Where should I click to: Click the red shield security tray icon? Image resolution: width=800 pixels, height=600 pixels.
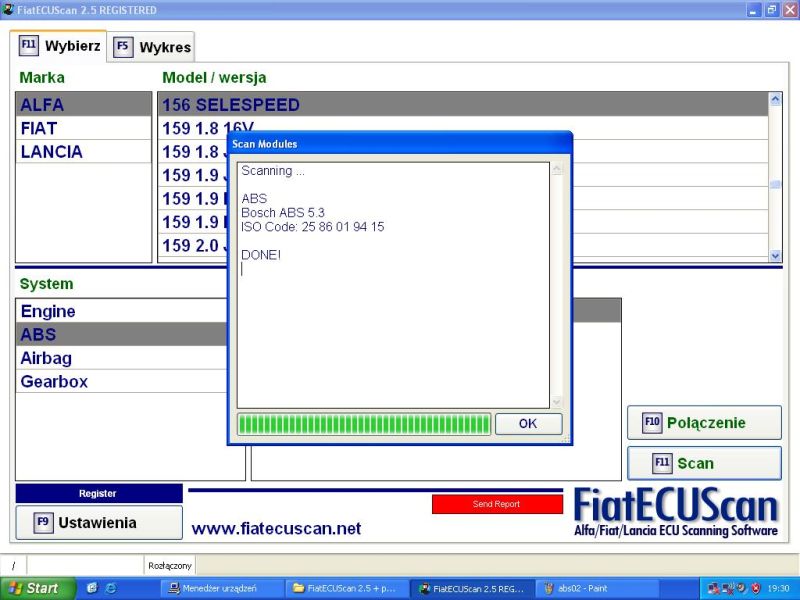point(756,588)
